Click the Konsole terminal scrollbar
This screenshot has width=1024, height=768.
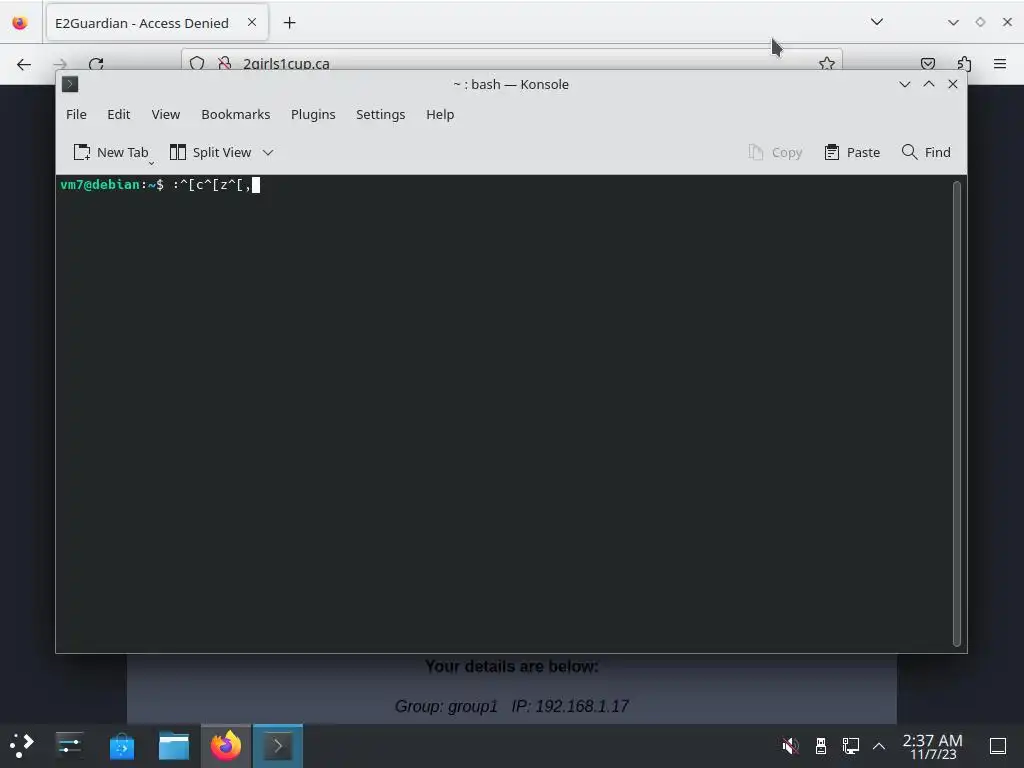pos(957,413)
